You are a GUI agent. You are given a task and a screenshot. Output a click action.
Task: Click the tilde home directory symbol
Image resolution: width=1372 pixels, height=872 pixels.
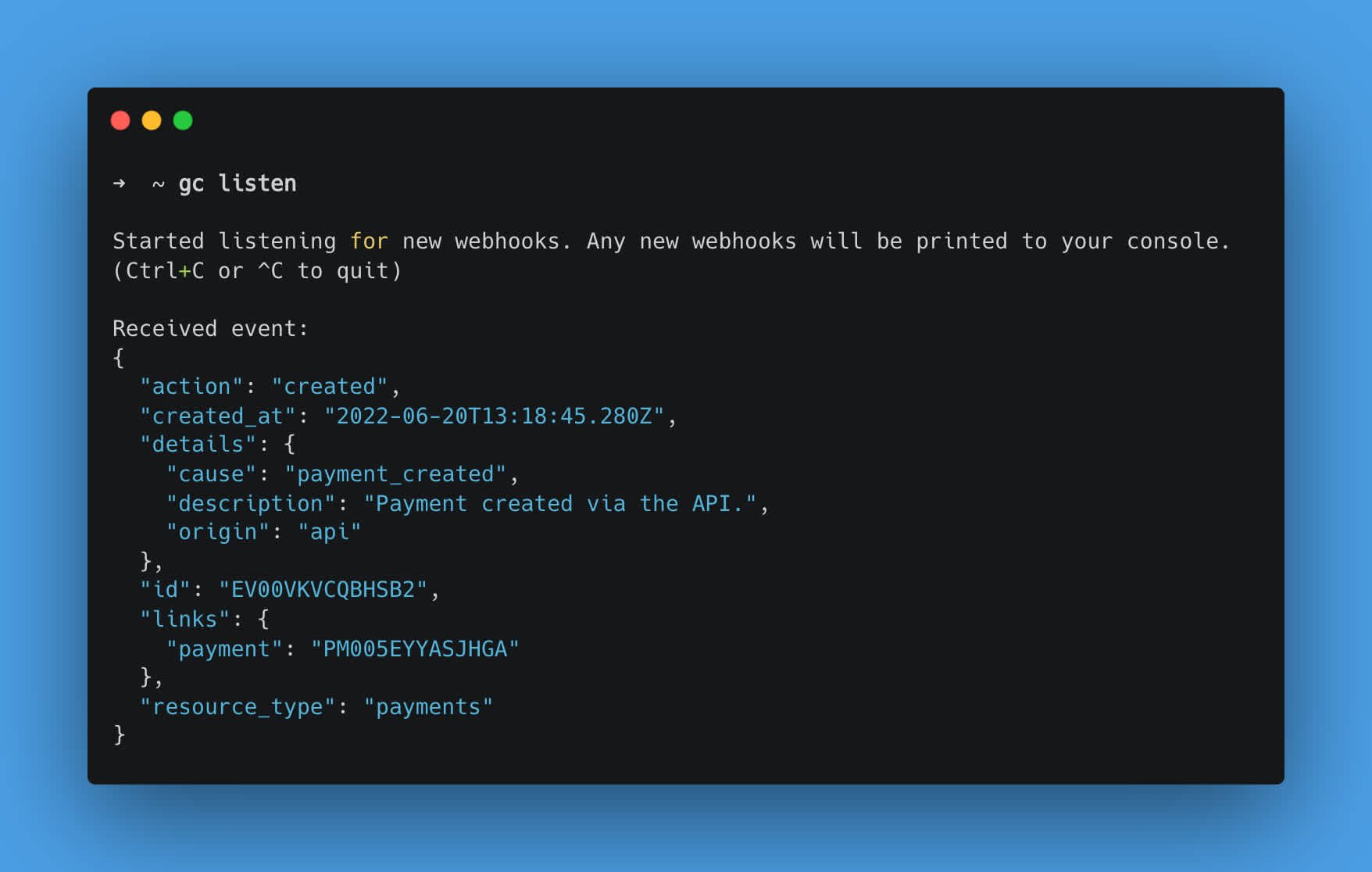click(158, 184)
